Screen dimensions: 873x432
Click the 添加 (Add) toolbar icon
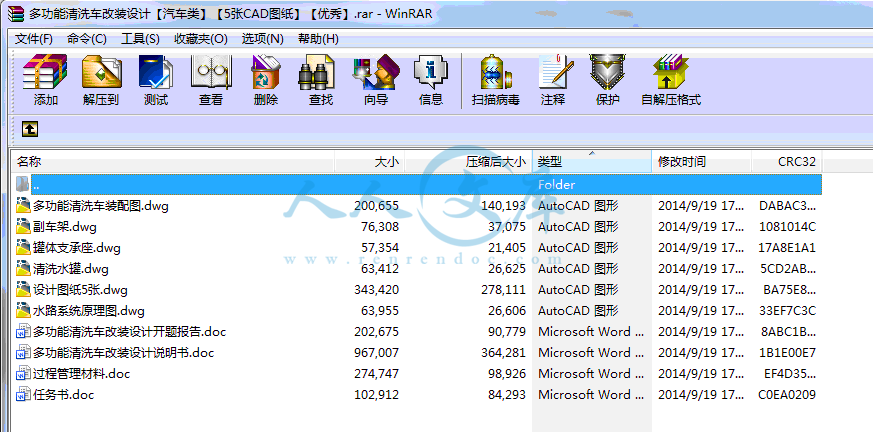[45, 72]
